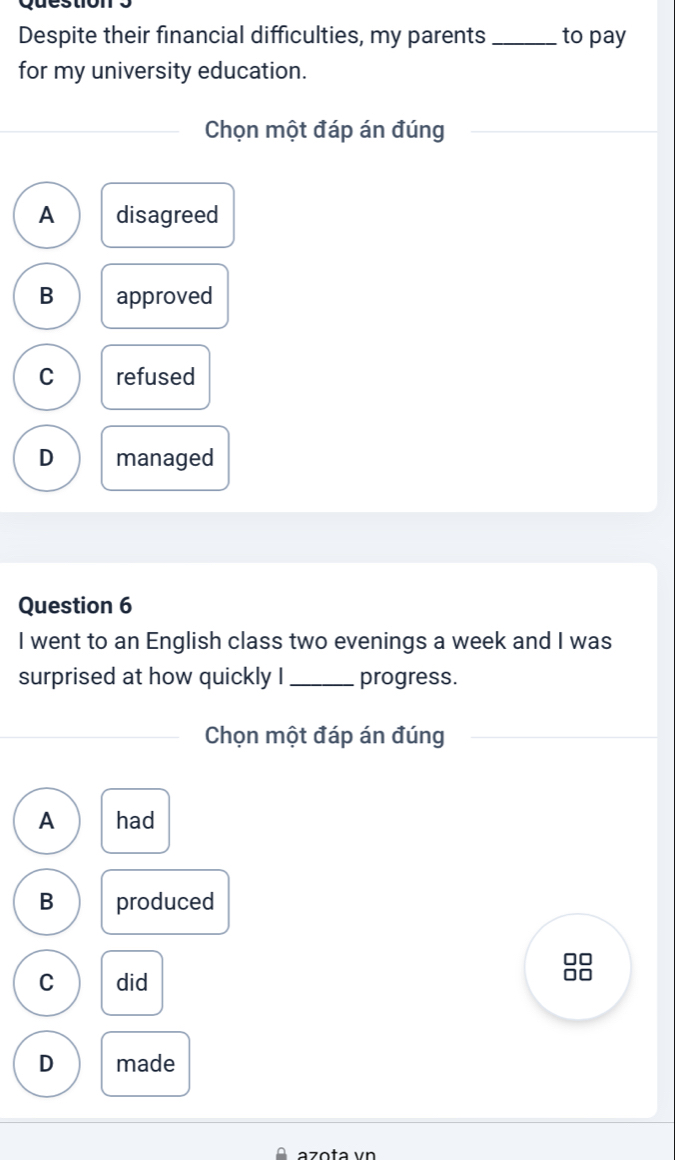Click the Question 6 heading
This screenshot has height=1160, width=675.
pyautogui.click(x=75, y=605)
